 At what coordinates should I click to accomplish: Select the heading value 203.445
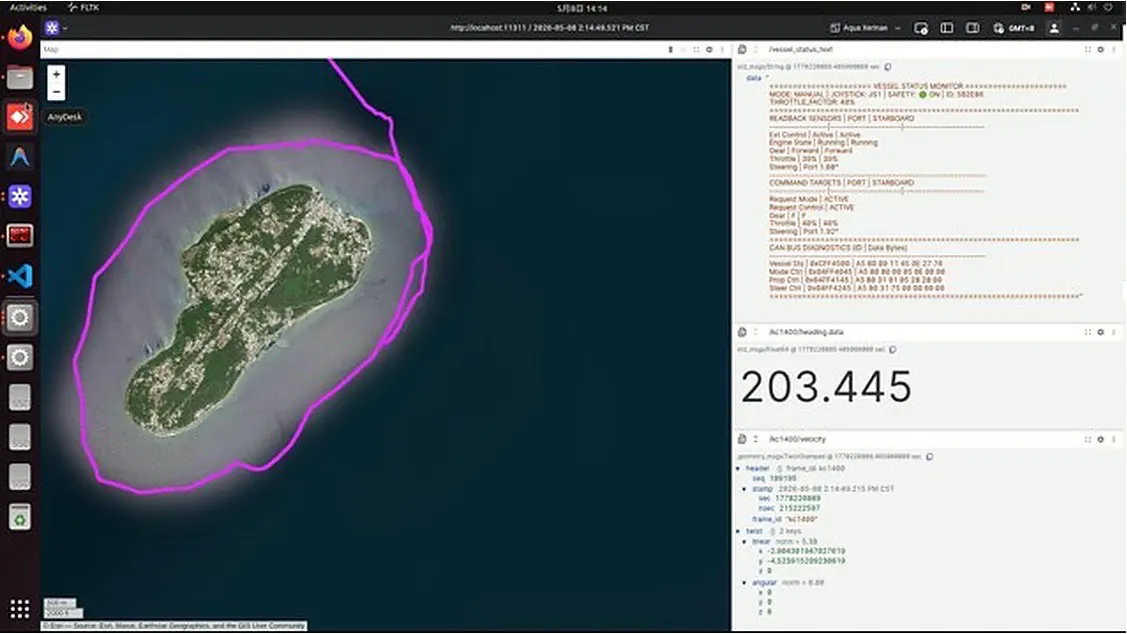click(827, 387)
